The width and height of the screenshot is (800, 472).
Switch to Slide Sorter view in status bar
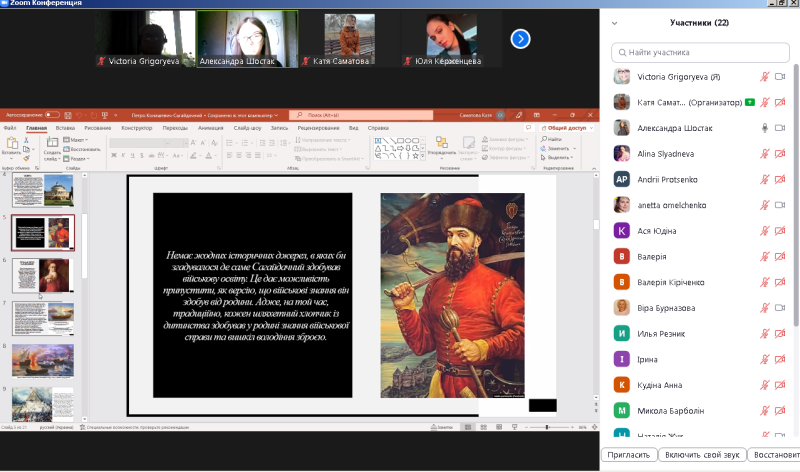click(483, 427)
